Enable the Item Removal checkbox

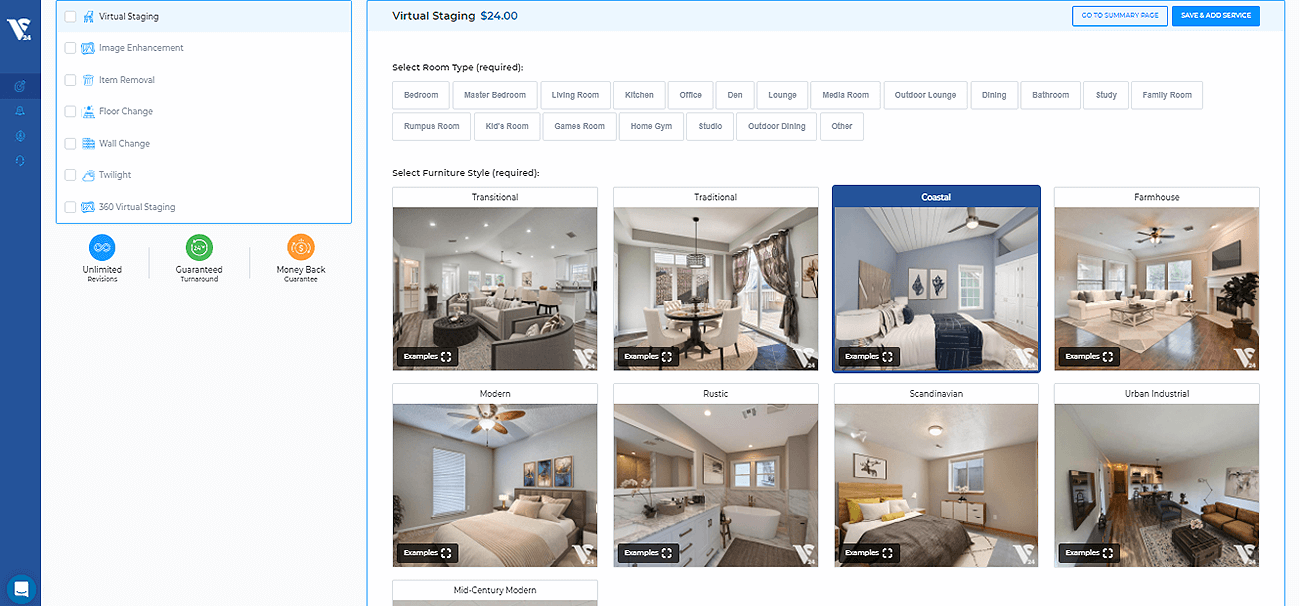click(x=70, y=80)
